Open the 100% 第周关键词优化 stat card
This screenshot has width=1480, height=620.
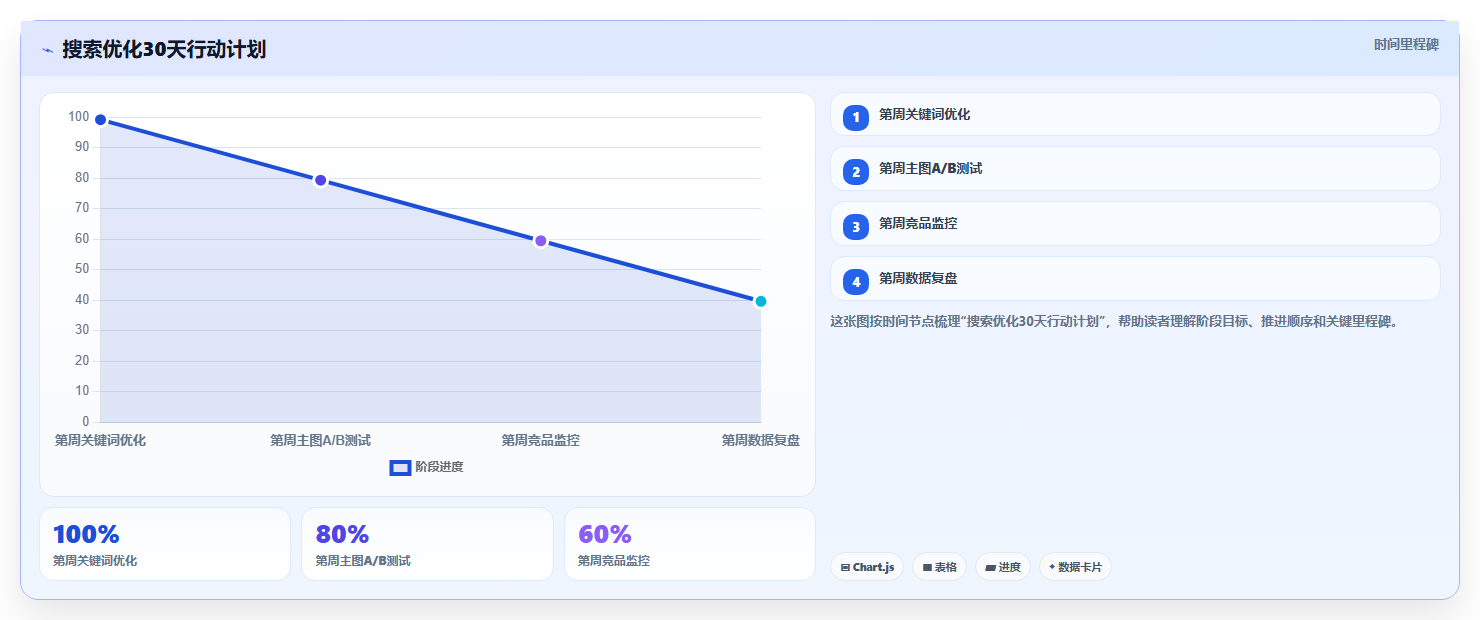click(x=165, y=544)
